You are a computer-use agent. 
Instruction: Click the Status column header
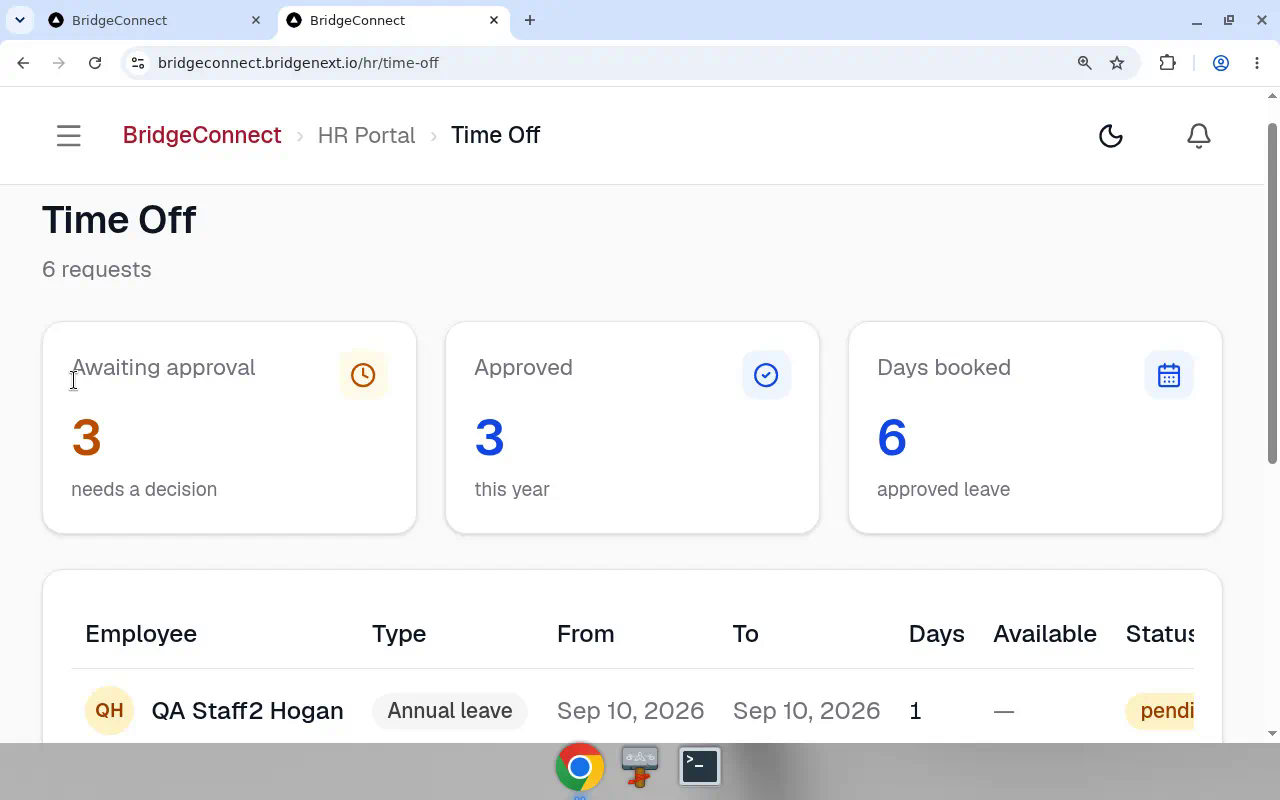tap(1160, 634)
